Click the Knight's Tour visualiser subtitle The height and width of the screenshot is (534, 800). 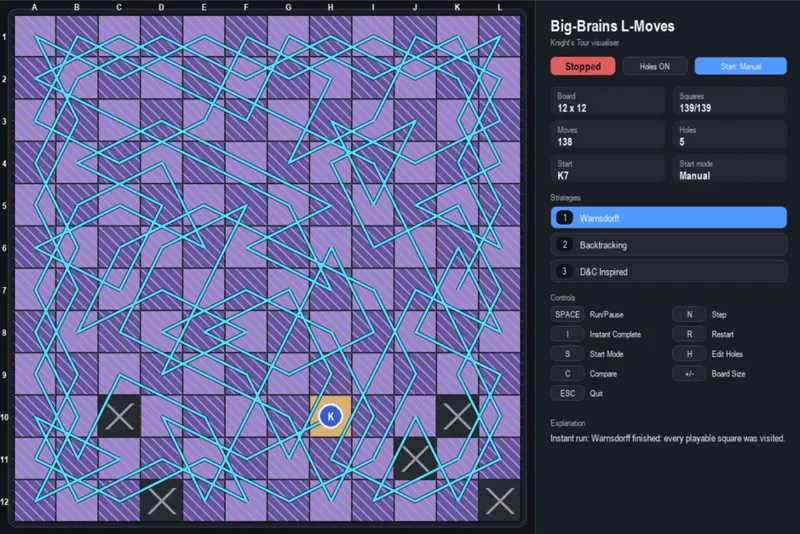(x=585, y=43)
